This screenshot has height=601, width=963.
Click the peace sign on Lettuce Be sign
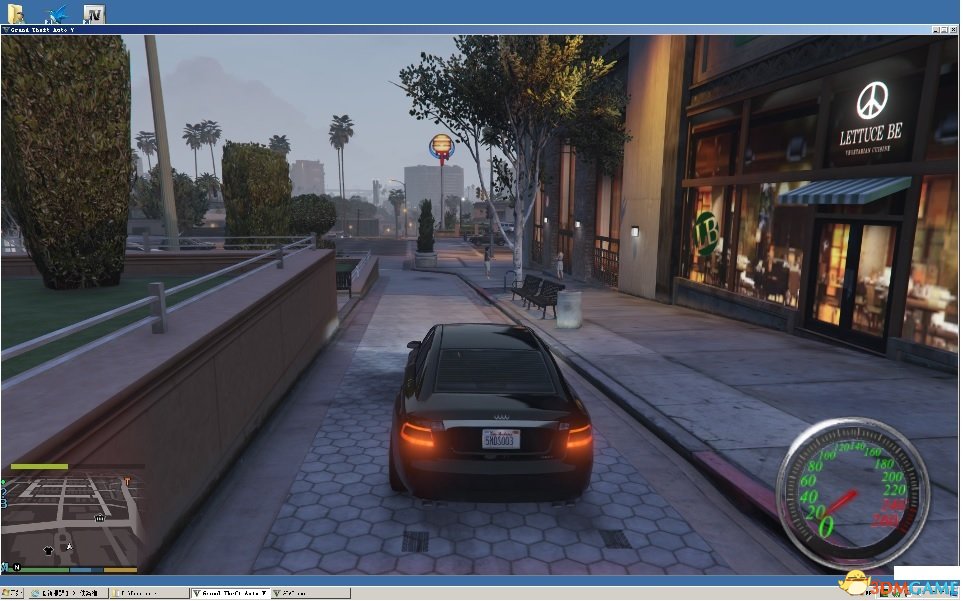(x=872, y=100)
